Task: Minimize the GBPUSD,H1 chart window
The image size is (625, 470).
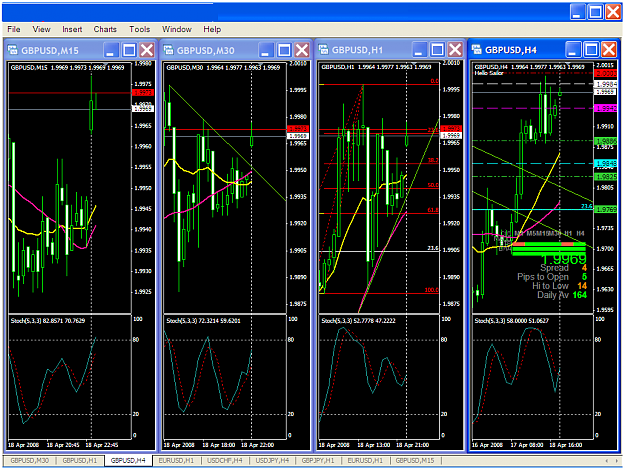Action: [x=419, y=50]
